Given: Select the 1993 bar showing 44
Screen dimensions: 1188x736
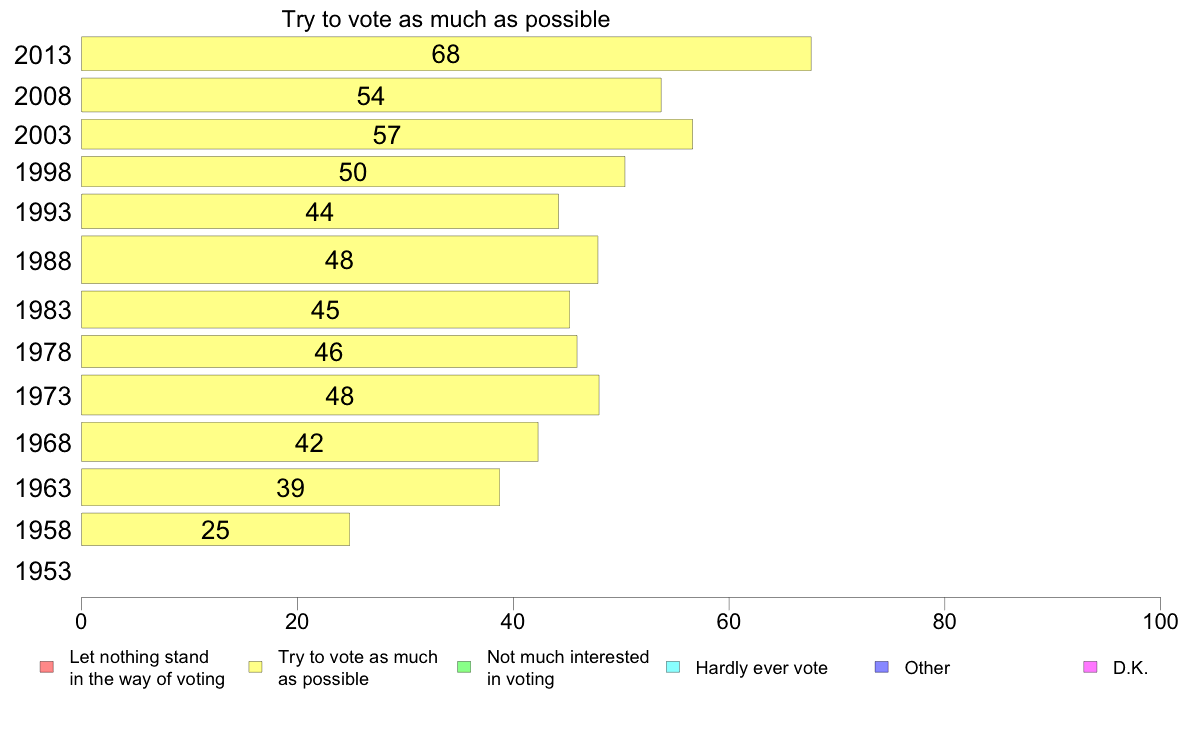Looking at the screenshot, I should pos(320,211).
